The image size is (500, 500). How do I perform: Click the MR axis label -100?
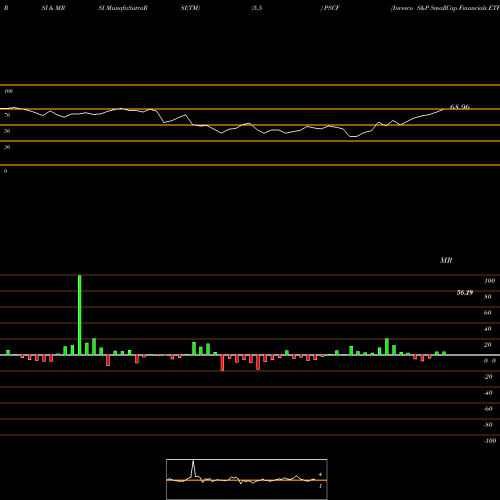[490, 441]
